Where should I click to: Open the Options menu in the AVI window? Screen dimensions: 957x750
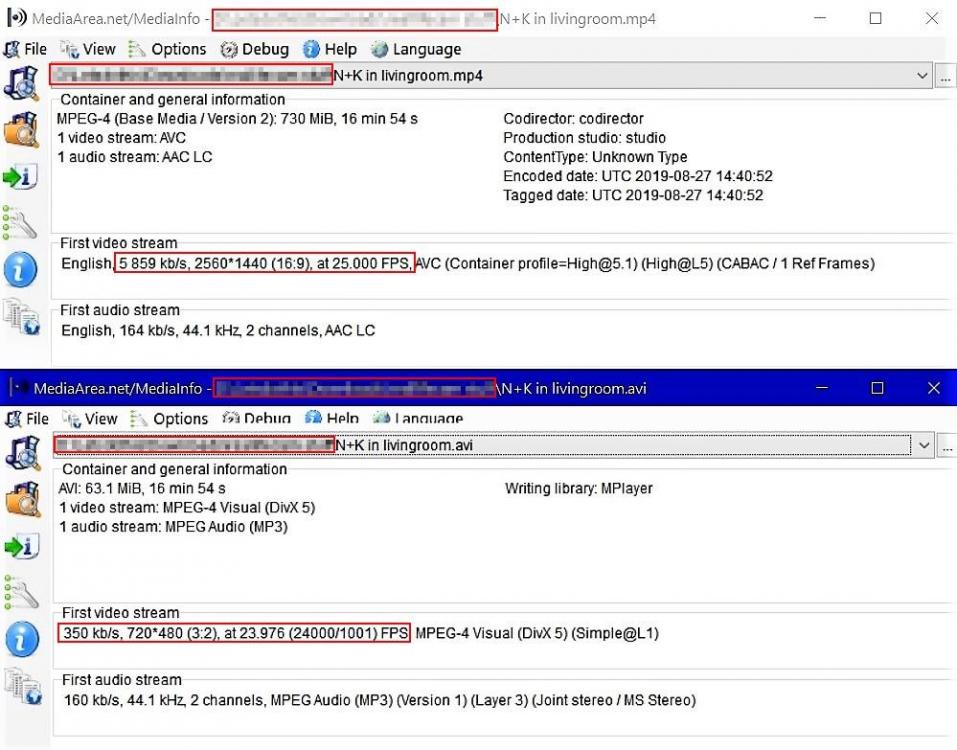170,419
